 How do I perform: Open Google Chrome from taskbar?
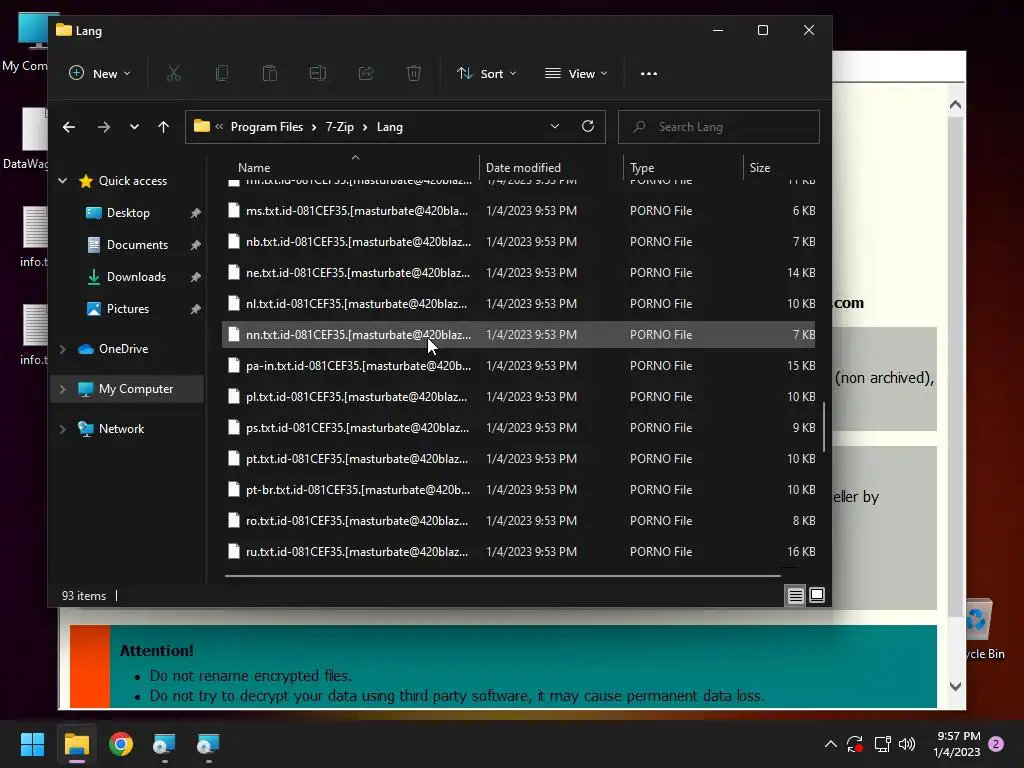click(x=121, y=744)
